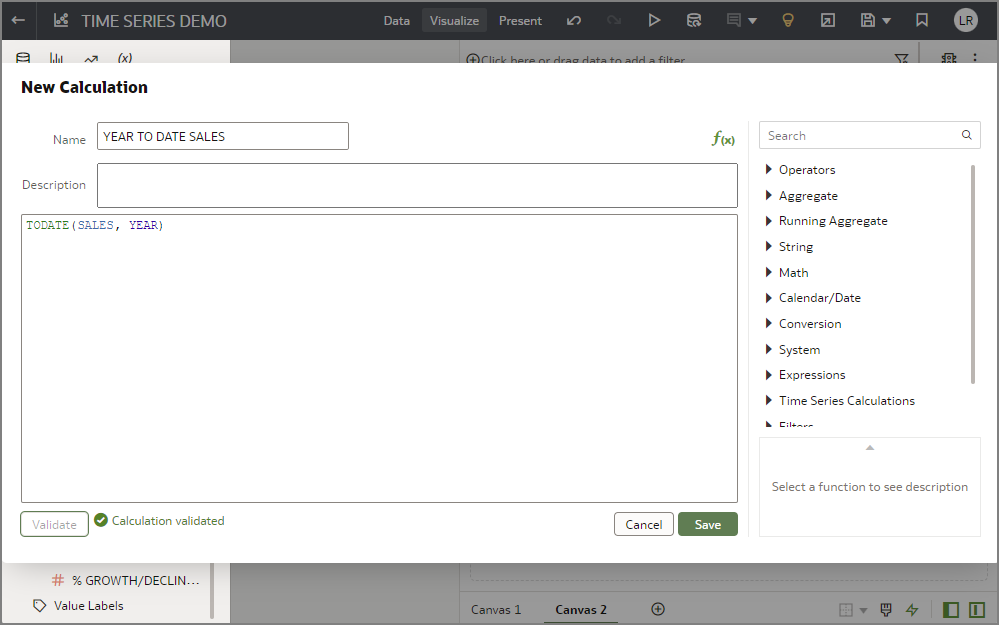Click the Validate button
Viewport: 999px width, 625px height.
pyautogui.click(x=54, y=524)
